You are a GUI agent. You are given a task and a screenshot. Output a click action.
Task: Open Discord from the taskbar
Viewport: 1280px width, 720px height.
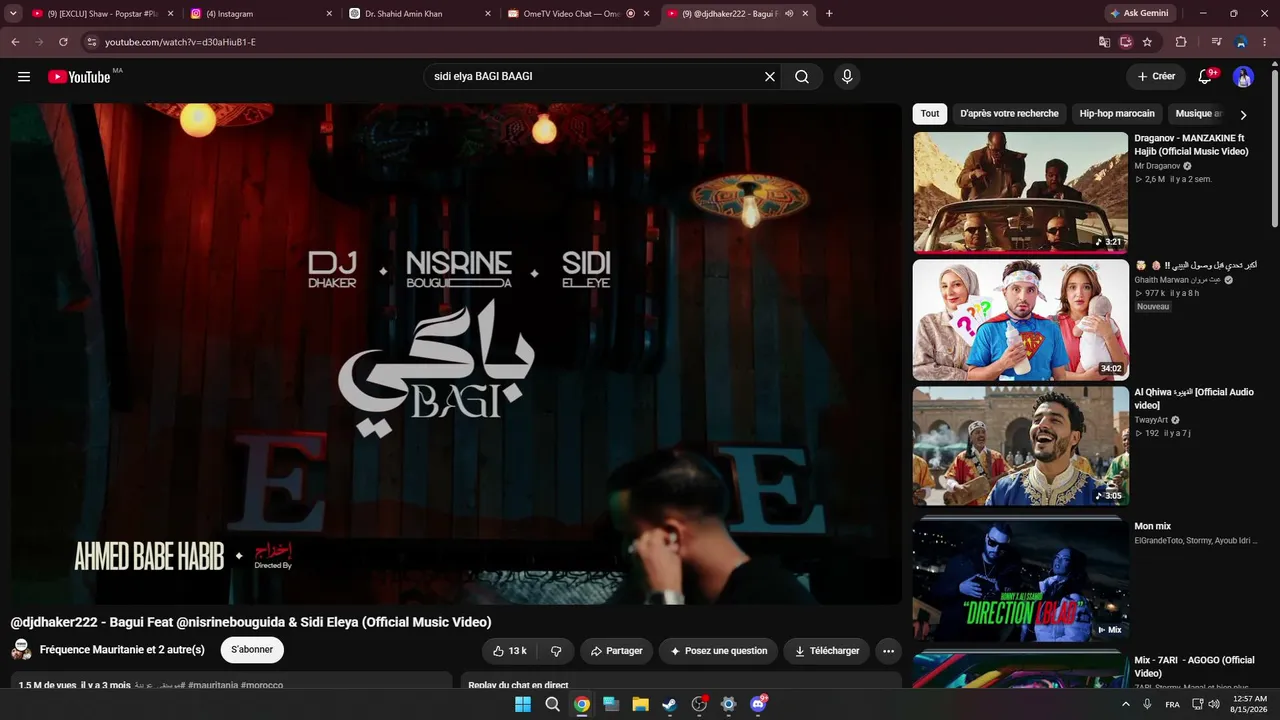tap(758, 704)
